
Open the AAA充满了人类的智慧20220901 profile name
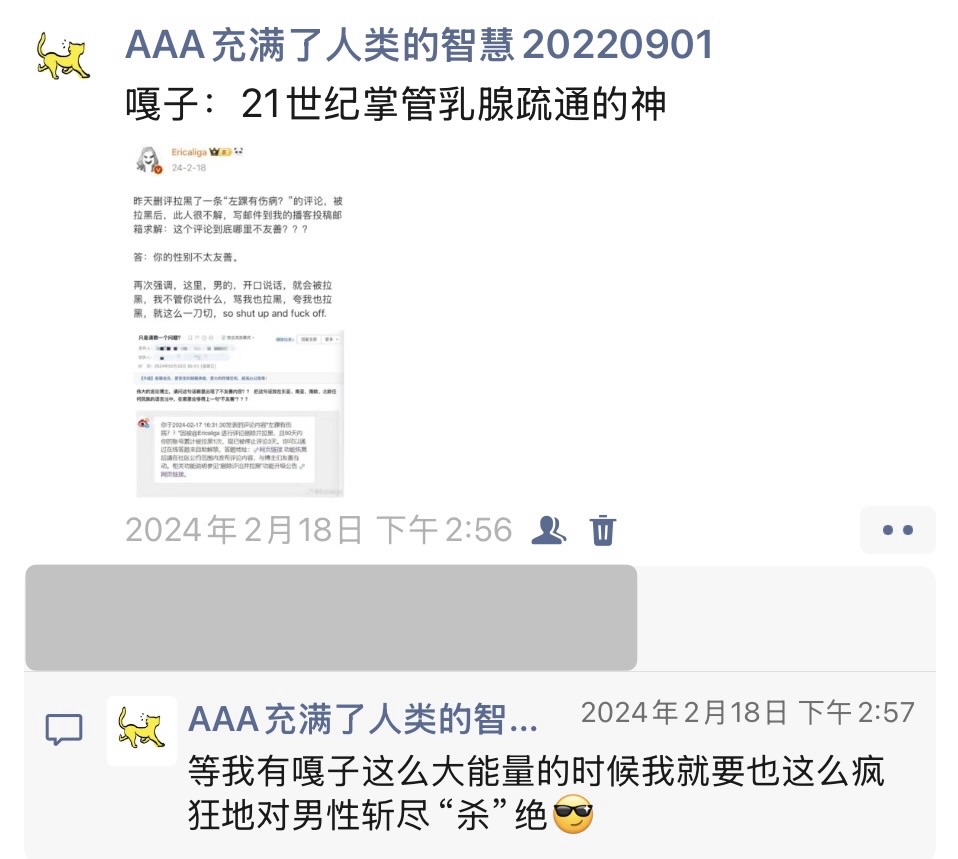[x=419, y=45]
